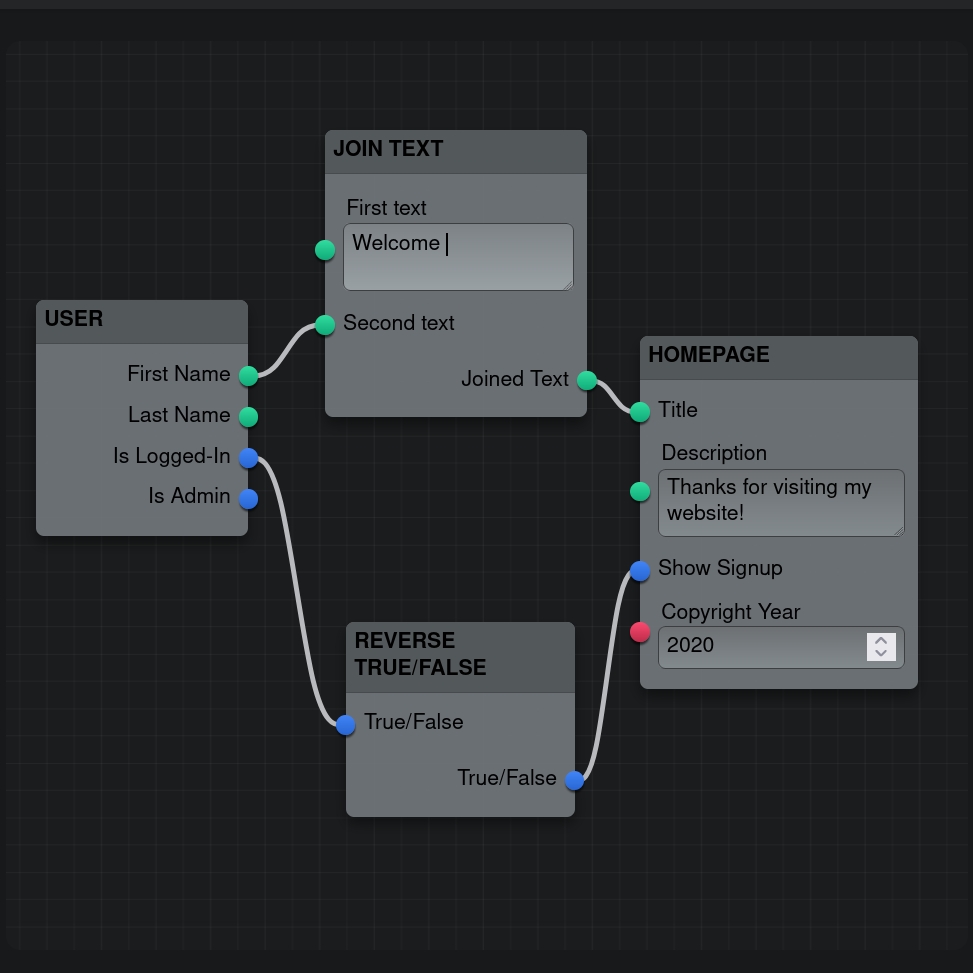The height and width of the screenshot is (973, 973).
Task: Click the Show Signup label
Action: coord(720,568)
